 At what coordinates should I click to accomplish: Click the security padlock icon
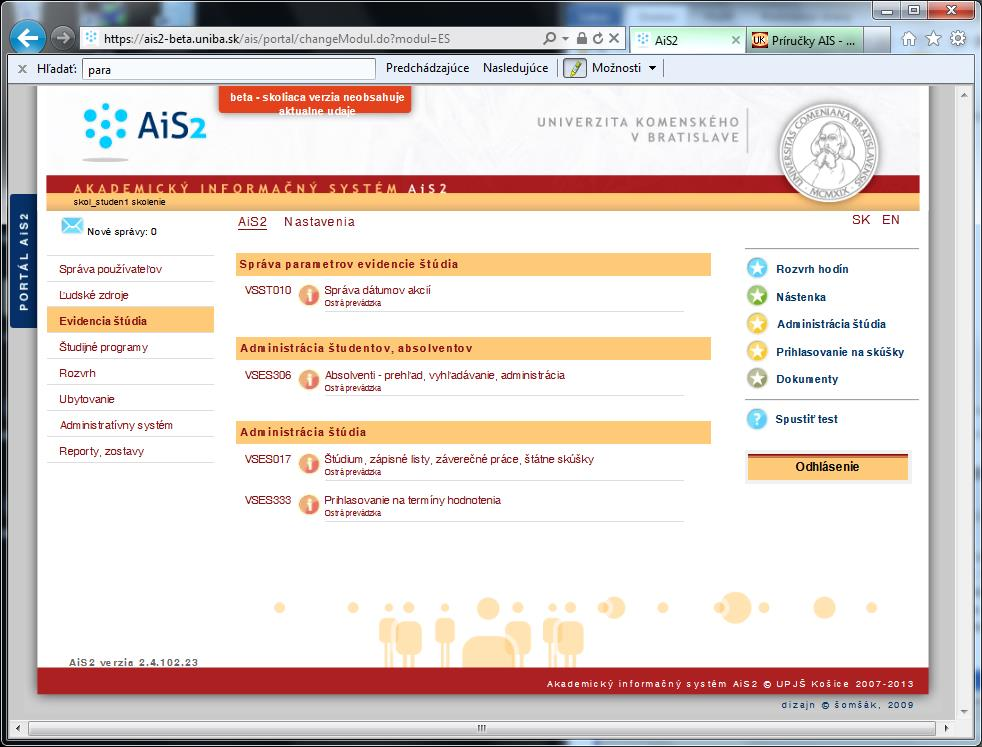pyautogui.click(x=582, y=38)
